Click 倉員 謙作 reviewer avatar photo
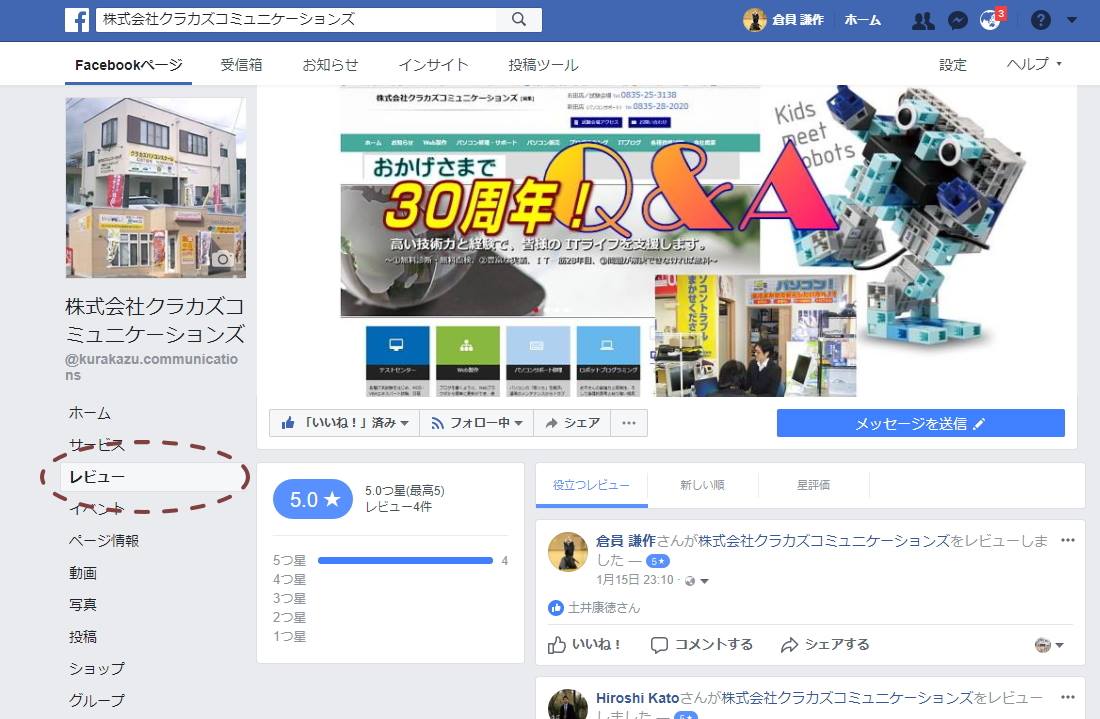1100x719 pixels. click(x=568, y=551)
